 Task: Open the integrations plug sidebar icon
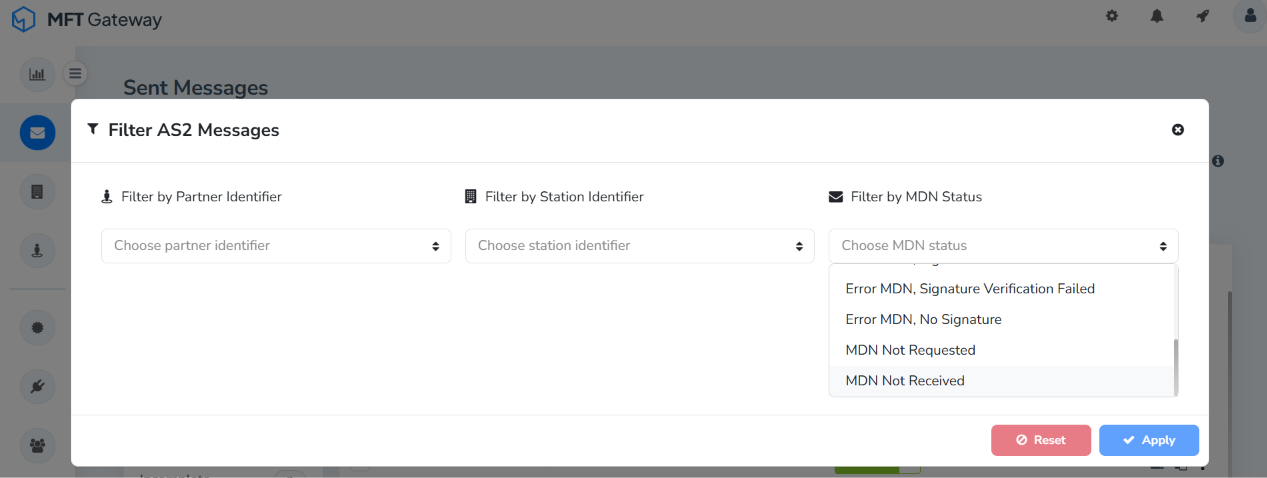click(37, 386)
